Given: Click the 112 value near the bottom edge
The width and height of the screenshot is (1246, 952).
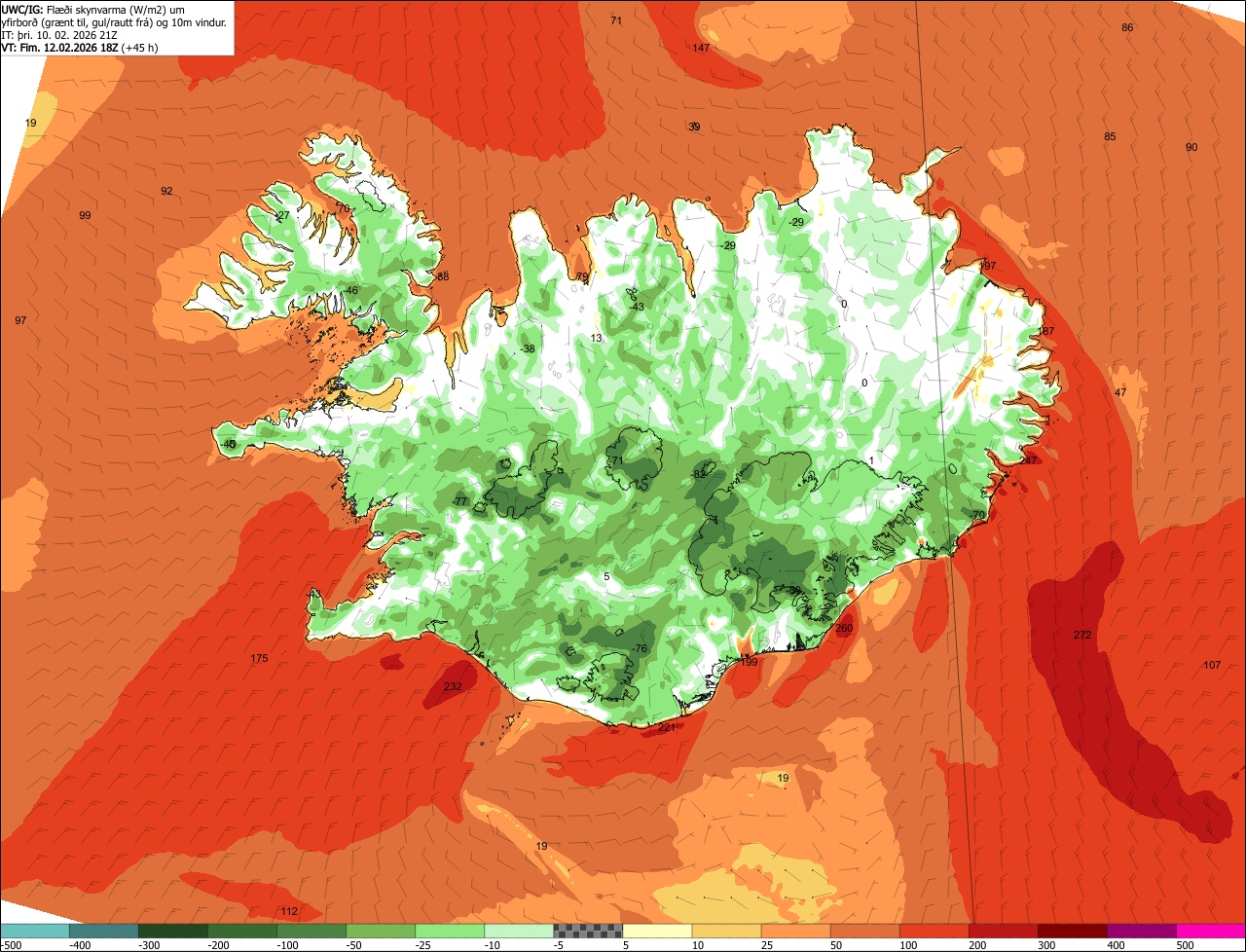Looking at the screenshot, I should pos(289,911).
